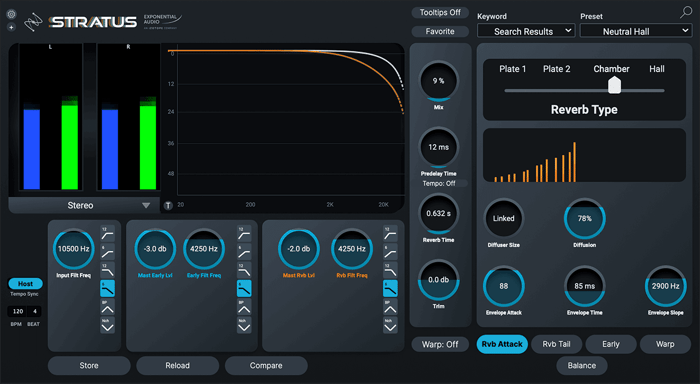Click the Reverb Type slider handle
The height and width of the screenshot is (384, 700).
click(615, 85)
